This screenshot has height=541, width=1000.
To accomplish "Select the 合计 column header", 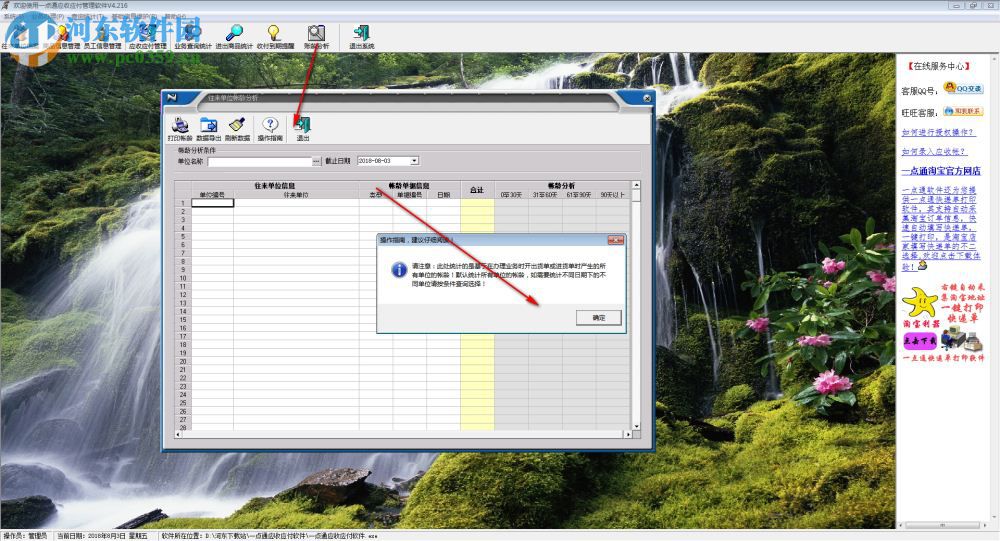I will pyautogui.click(x=477, y=190).
